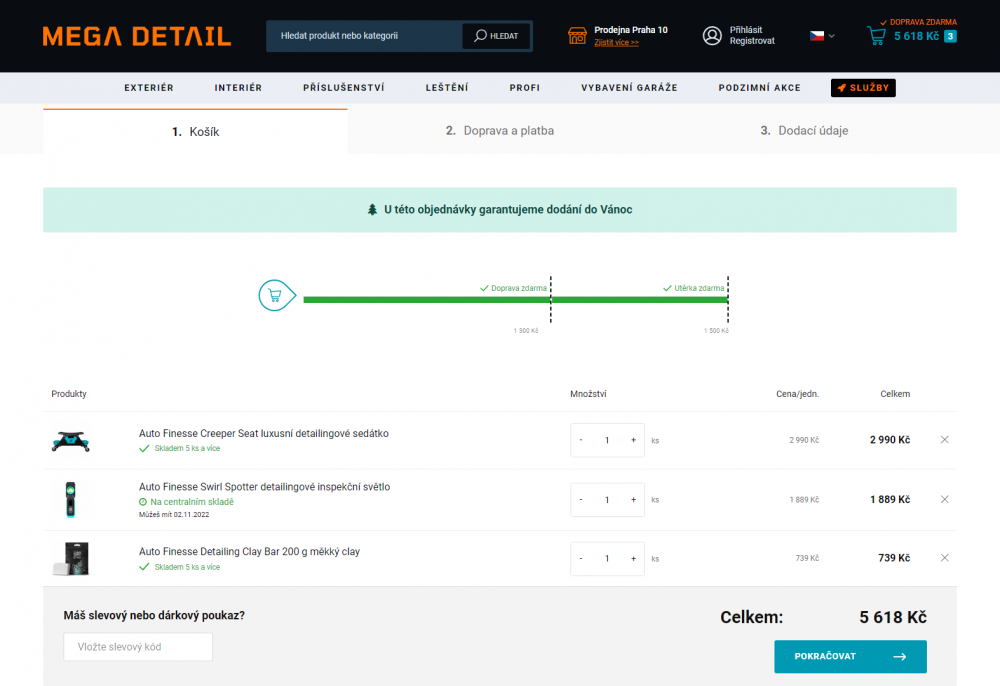
Task: Click Creeper Seat quantity field
Action: [607, 440]
